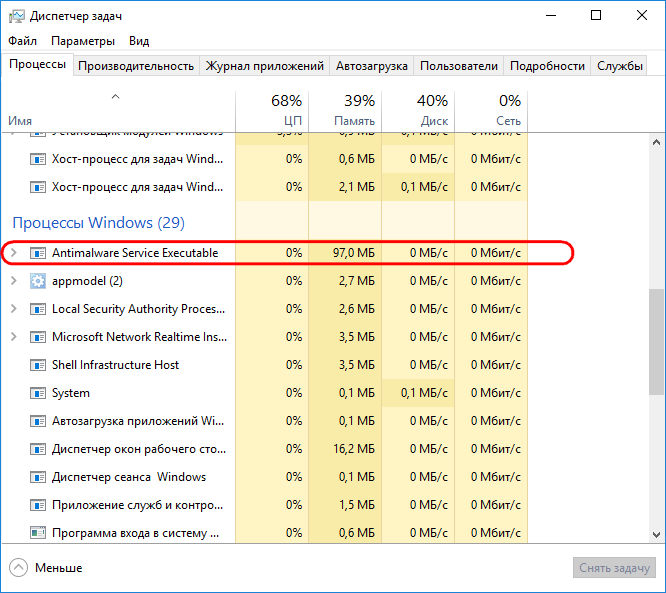The width and height of the screenshot is (666, 593).
Task: Switch to the Автозагрузка tab
Action: coord(372,66)
